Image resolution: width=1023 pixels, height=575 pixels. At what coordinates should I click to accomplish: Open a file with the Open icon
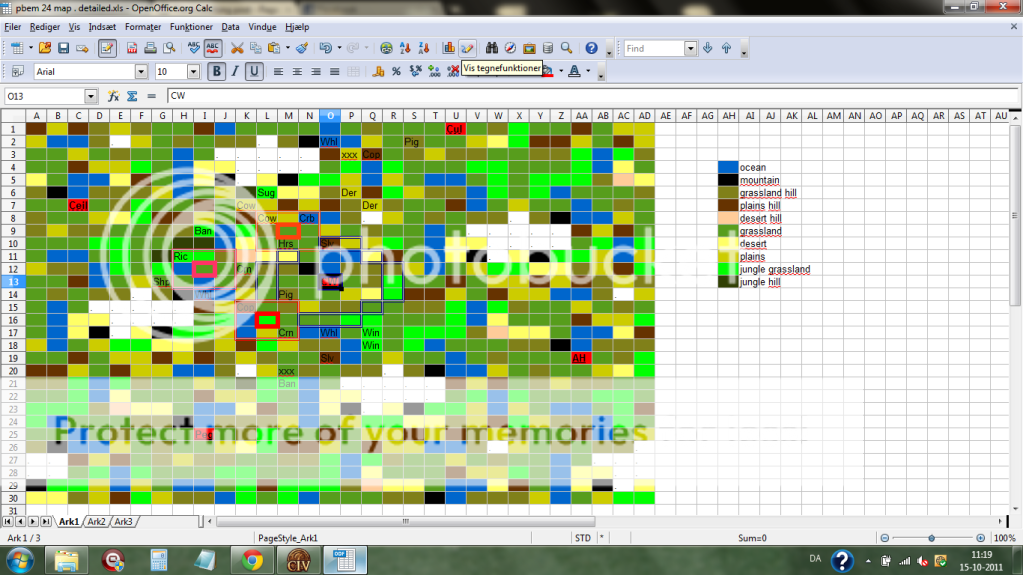point(44,48)
